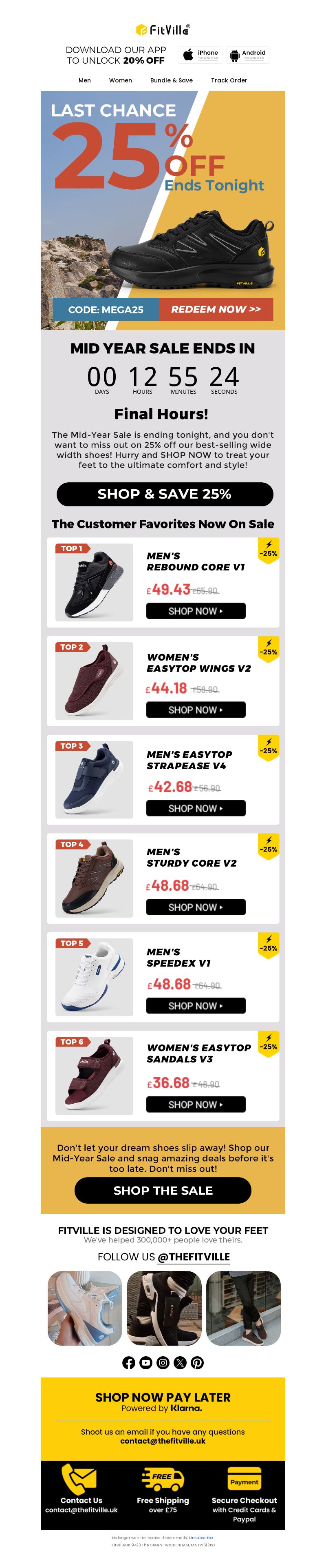Open the Men menu item
326x1568 pixels.
pyautogui.click(x=84, y=80)
